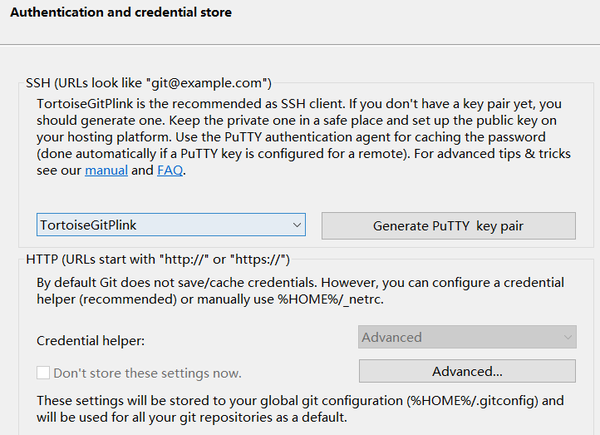Click the HTTP group label with URL examples
Viewport: 600px width, 435px height.
click(158, 260)
